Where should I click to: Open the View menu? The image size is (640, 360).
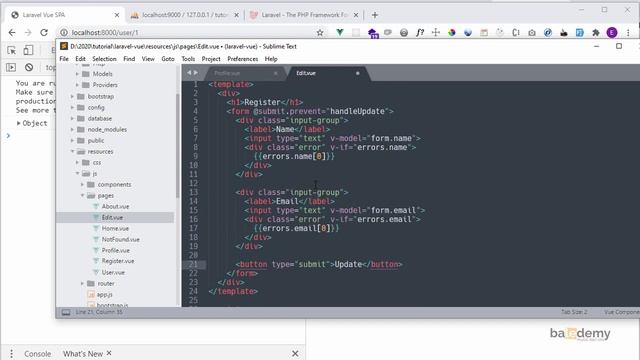click(148, 59)
